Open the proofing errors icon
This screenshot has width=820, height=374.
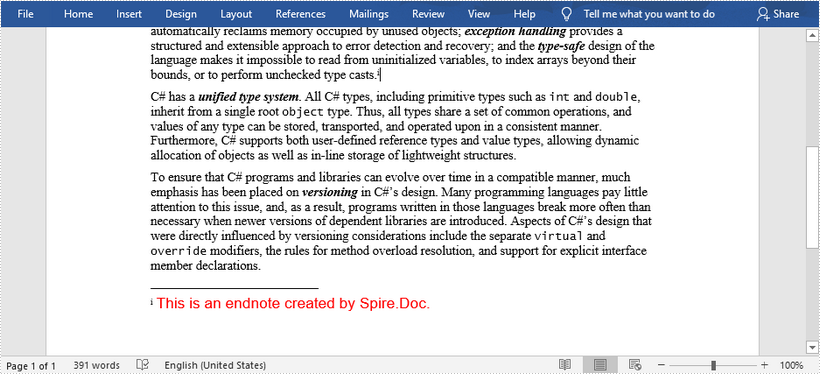142,365
